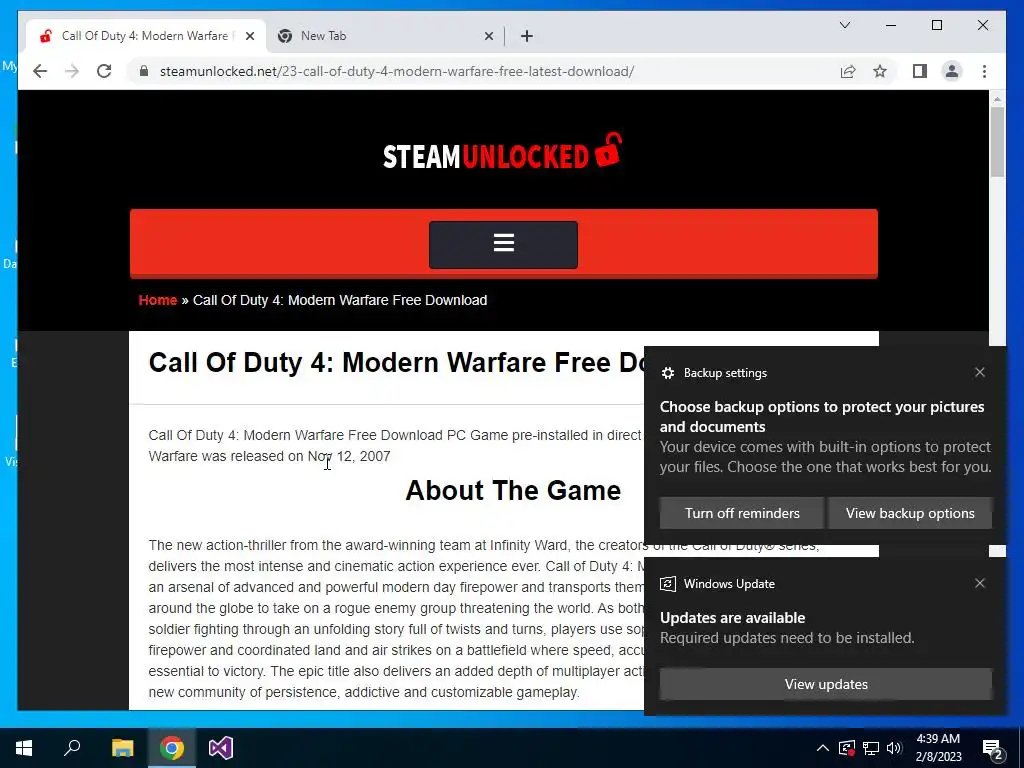The image size is (1024, 768).
Task: Click the page title Call Of Duty 4 heading
Action: coord(396,362)
